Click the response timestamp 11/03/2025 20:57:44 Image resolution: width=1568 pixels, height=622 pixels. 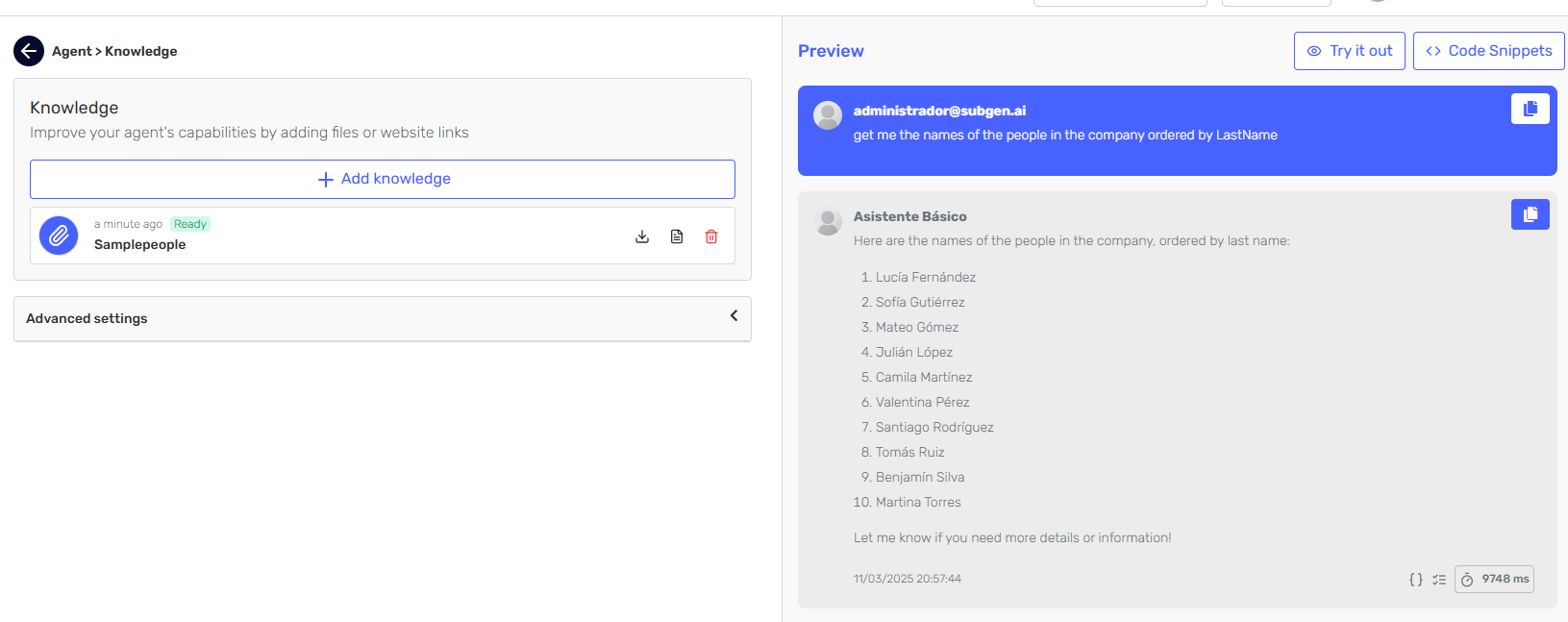point(907,579)
